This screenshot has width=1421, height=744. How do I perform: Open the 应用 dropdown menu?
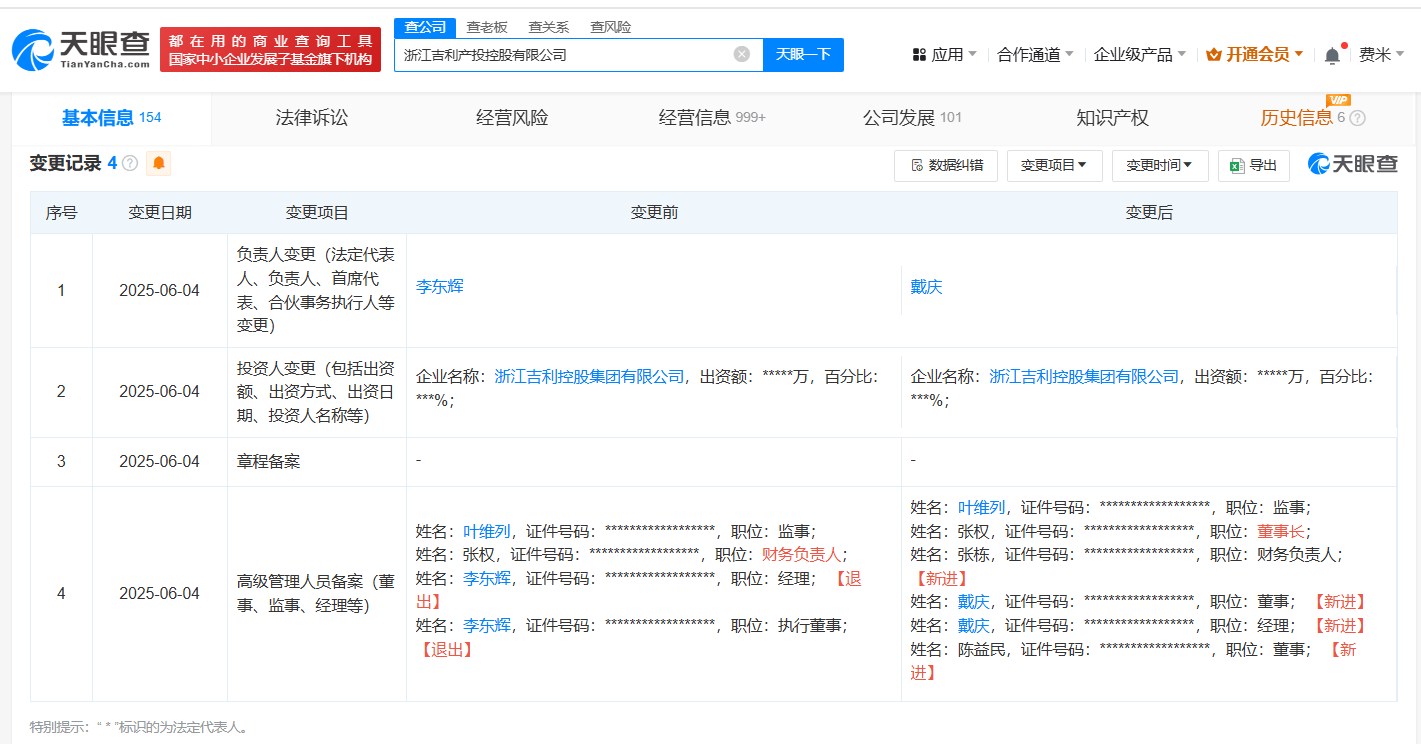(945, 55)
